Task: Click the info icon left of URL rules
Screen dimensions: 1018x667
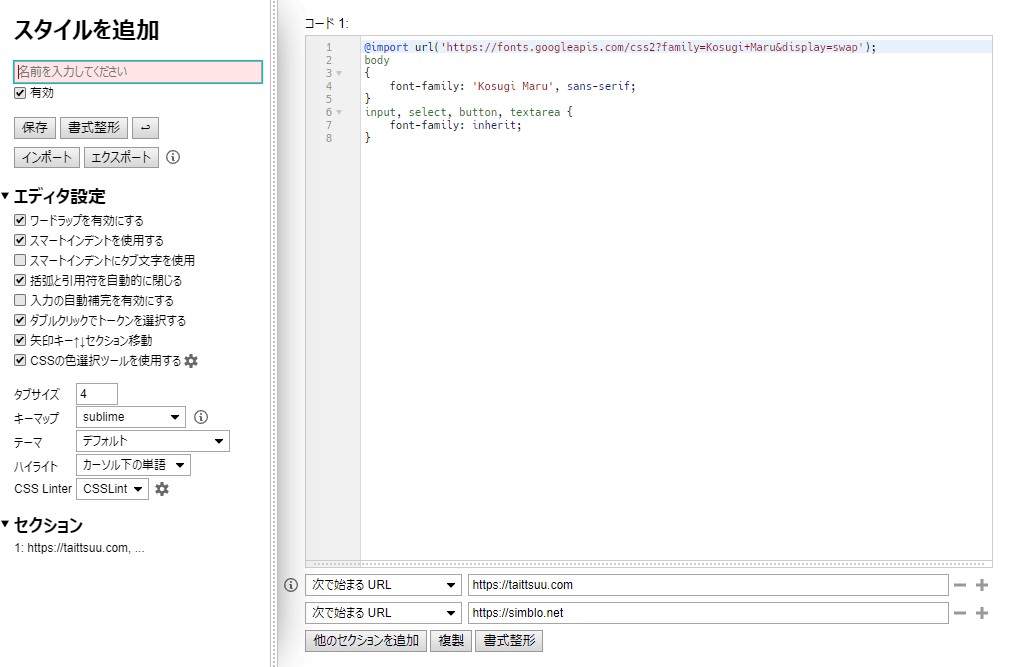Action: click(x=291, y=585)
